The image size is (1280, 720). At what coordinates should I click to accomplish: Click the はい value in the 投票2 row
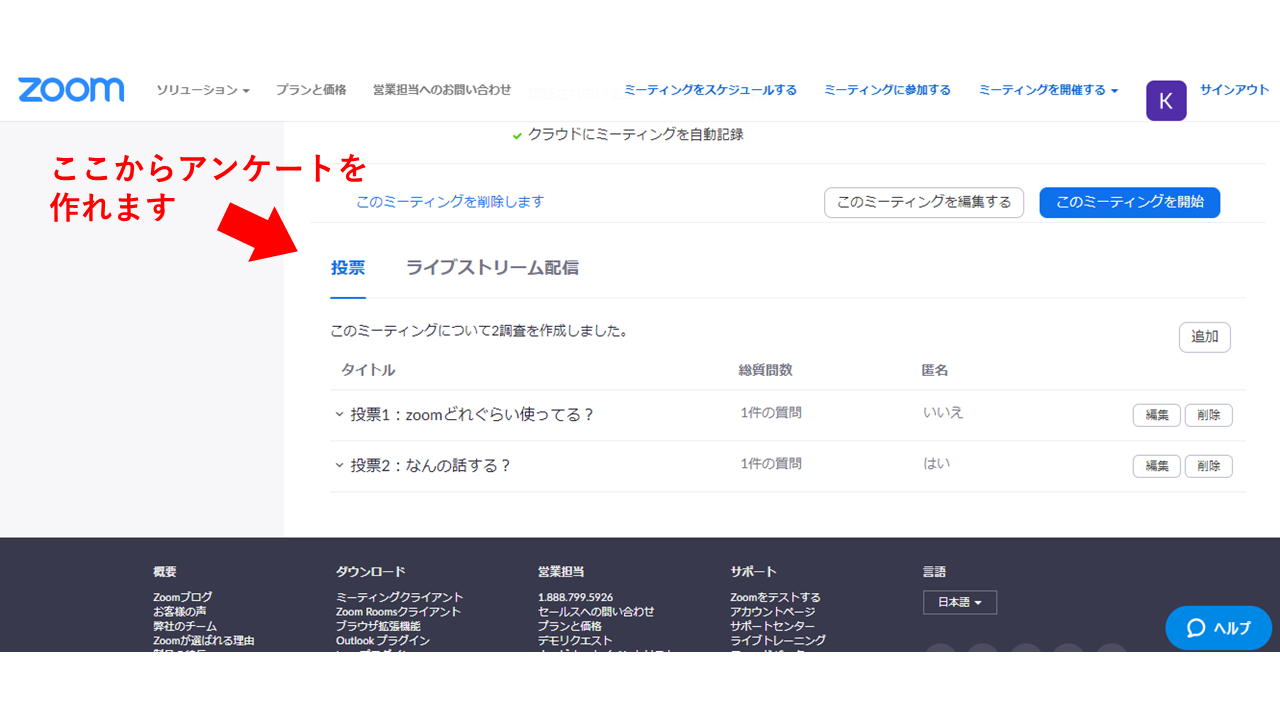point(937,463)
